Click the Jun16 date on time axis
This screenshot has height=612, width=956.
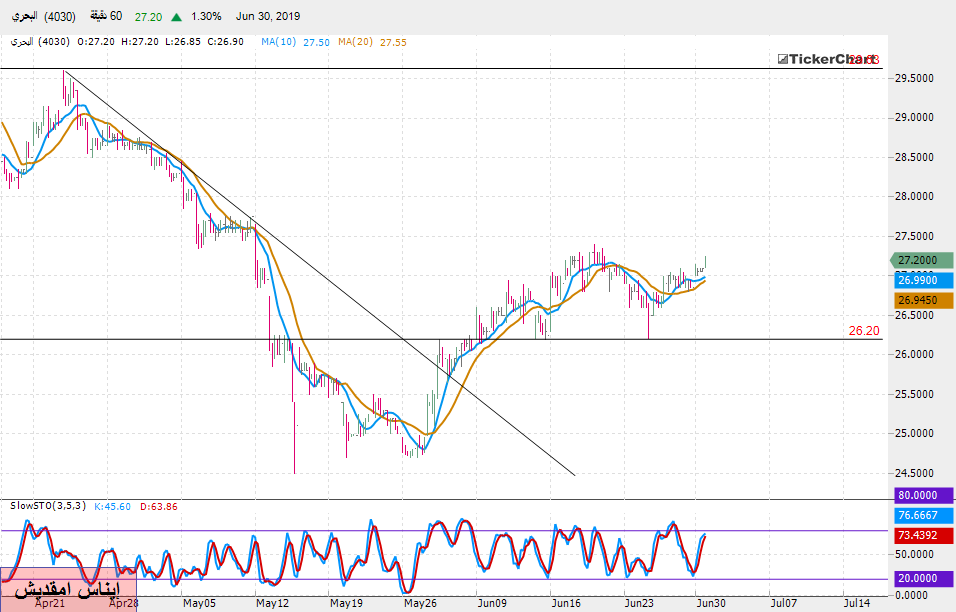pos(566,603)
